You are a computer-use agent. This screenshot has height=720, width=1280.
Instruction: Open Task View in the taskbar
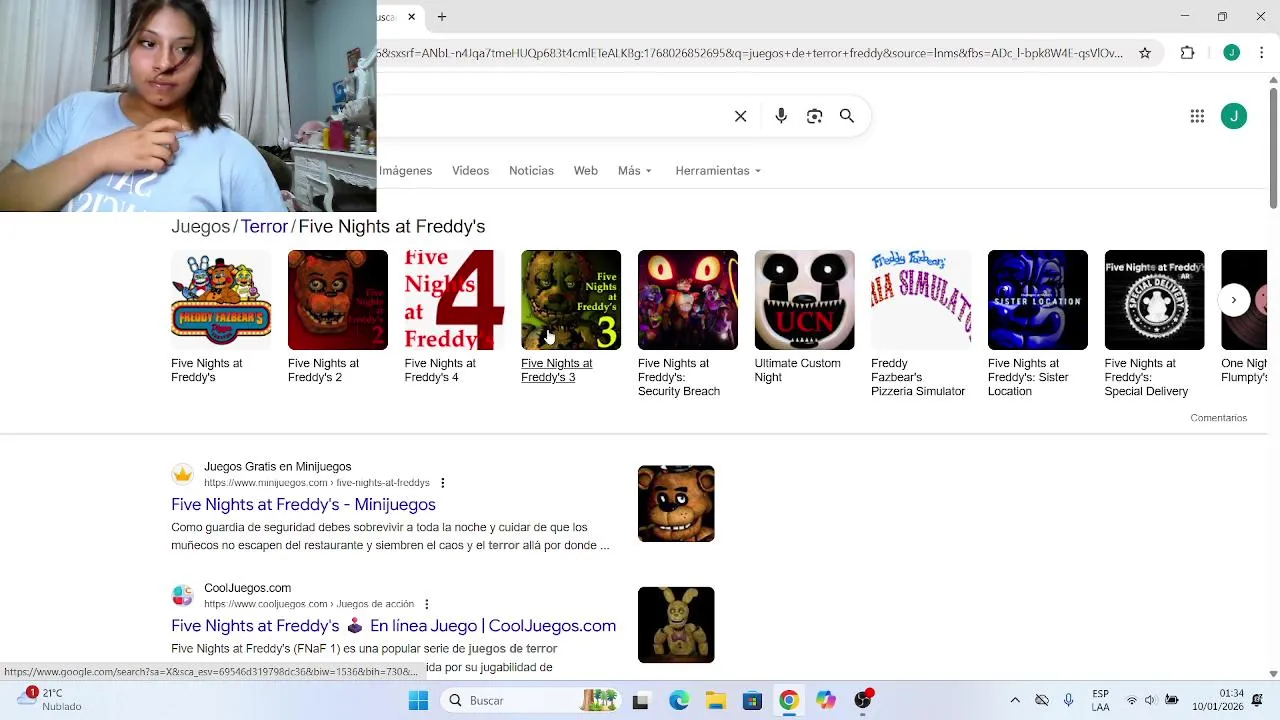(641, 701)
